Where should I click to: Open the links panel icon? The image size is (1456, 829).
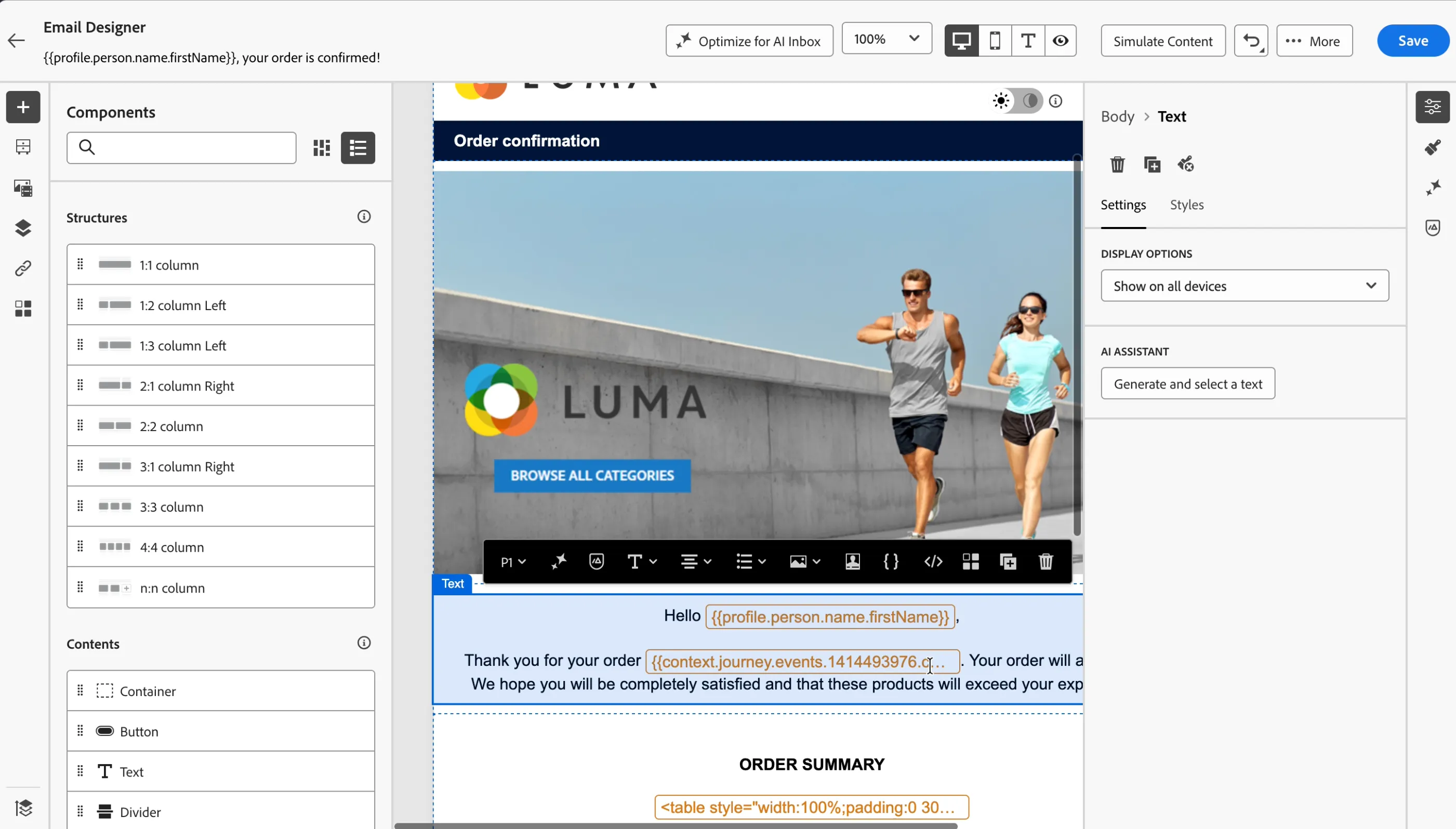[23, 268]
